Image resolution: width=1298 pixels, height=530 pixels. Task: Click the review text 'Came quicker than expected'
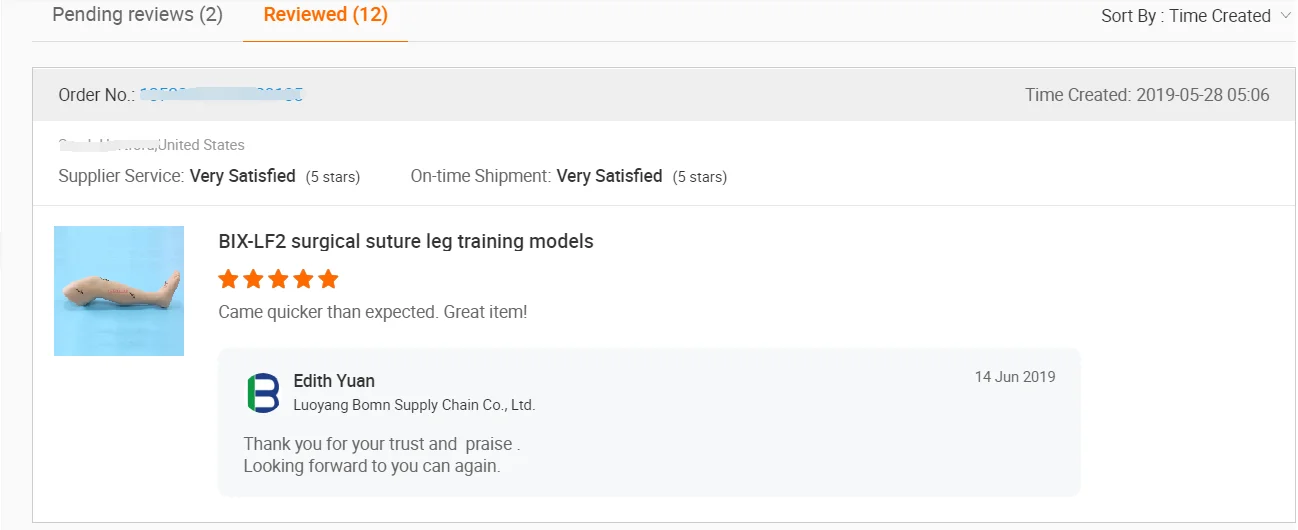click(372, 312)
